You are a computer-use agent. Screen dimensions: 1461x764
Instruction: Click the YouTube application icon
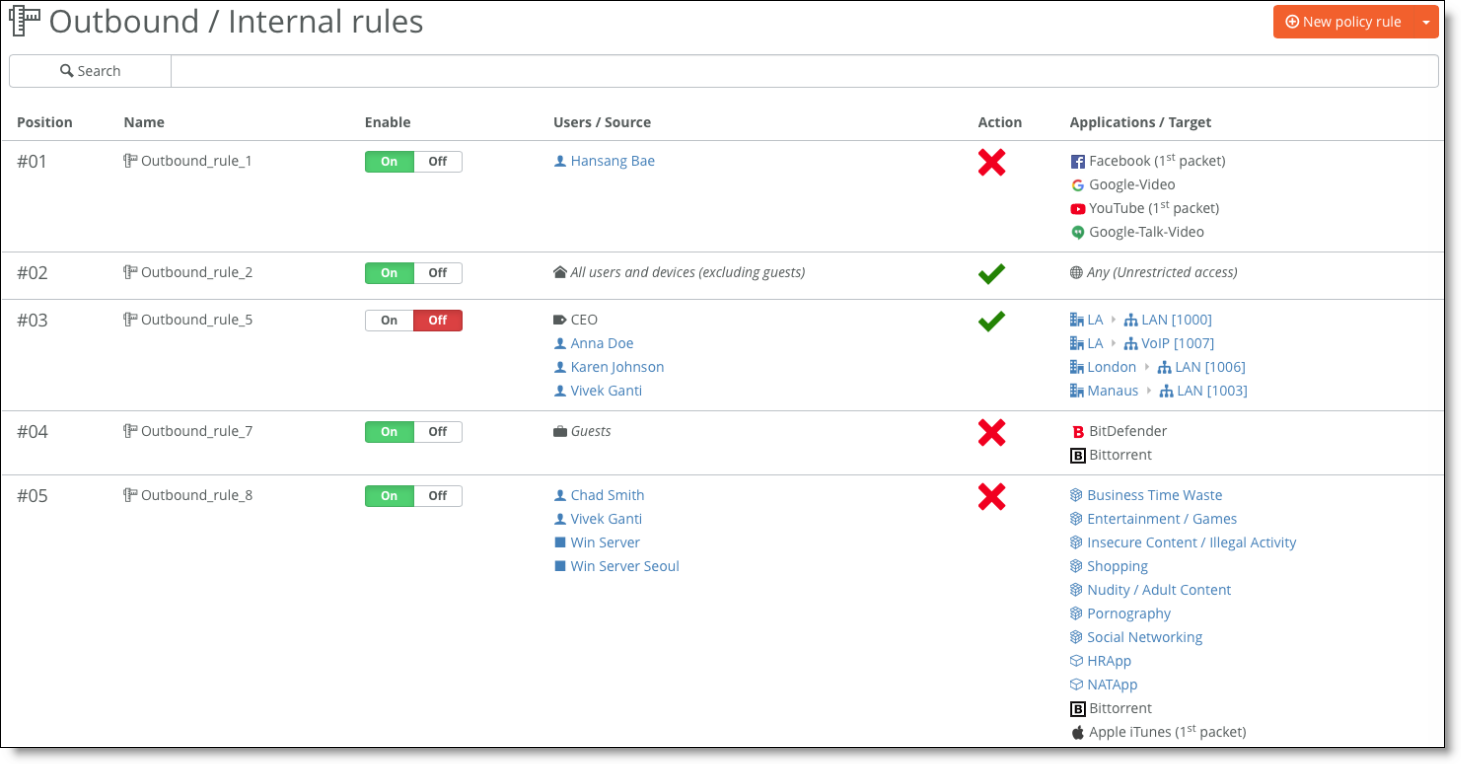(1077, 209)
